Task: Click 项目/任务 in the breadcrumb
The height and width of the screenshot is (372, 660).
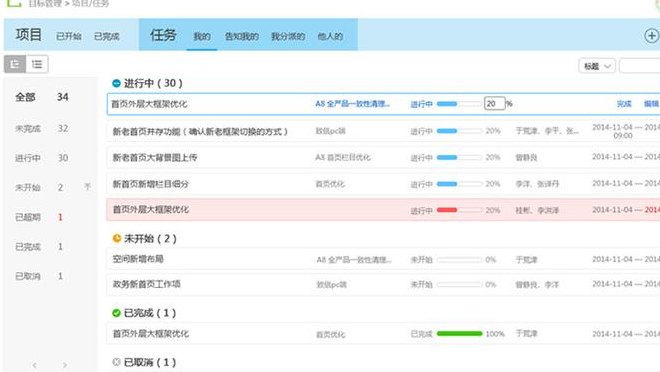Action: pyautogui.click(x=90, y=4)
